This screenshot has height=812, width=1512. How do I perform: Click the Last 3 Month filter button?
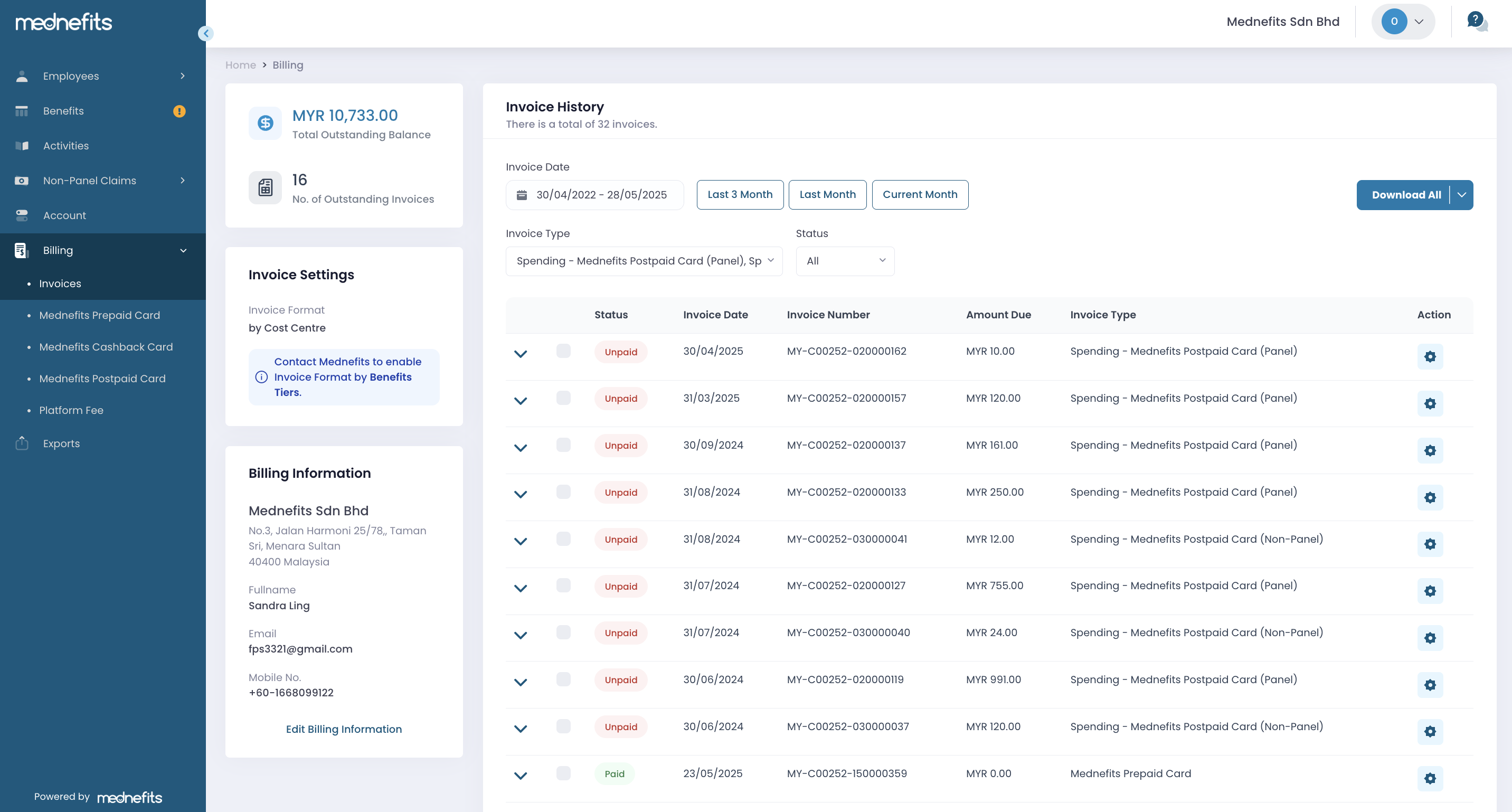(x=740, y=194)
